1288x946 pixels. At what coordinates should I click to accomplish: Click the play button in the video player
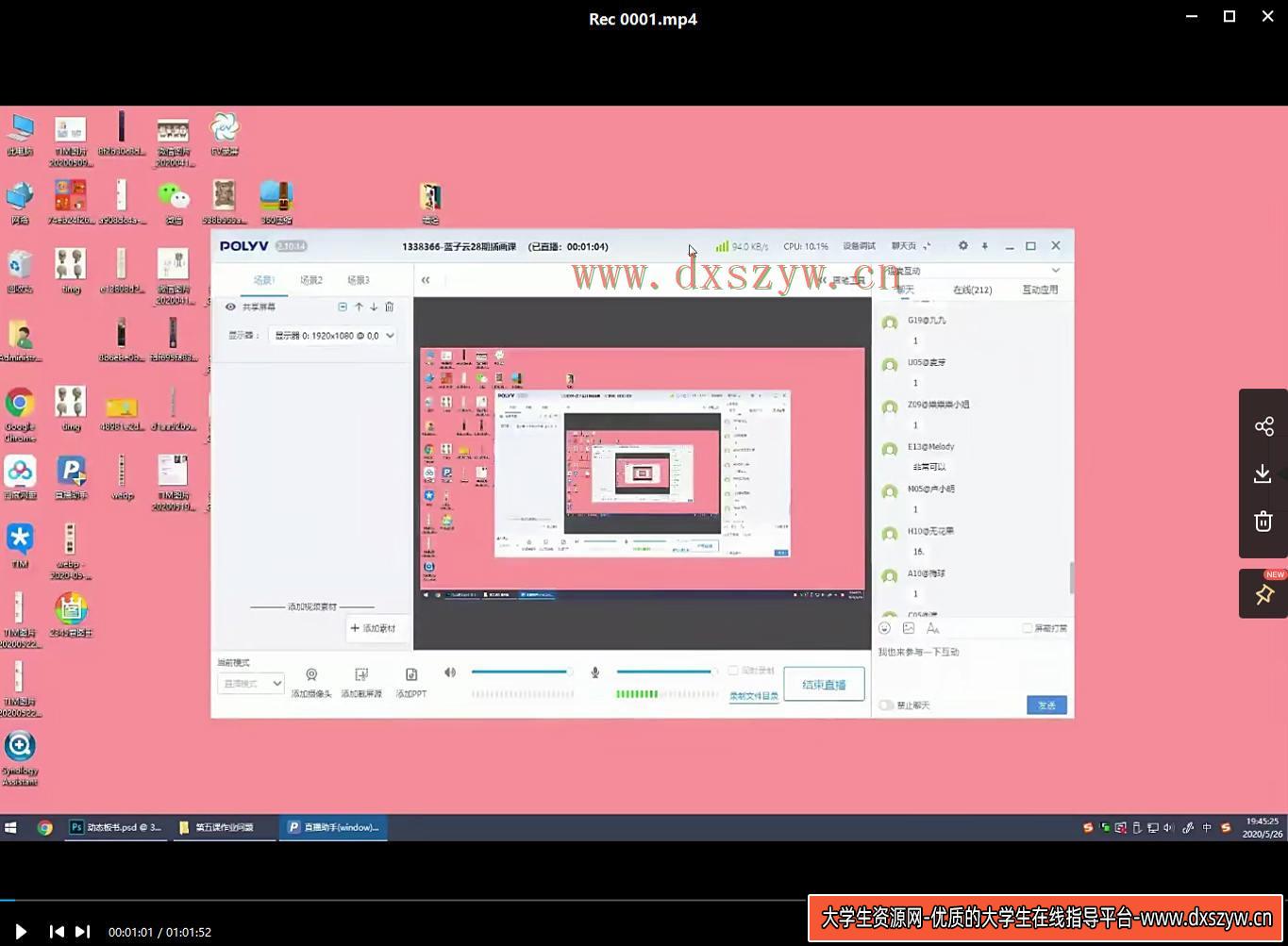click(x=20, y=932)
